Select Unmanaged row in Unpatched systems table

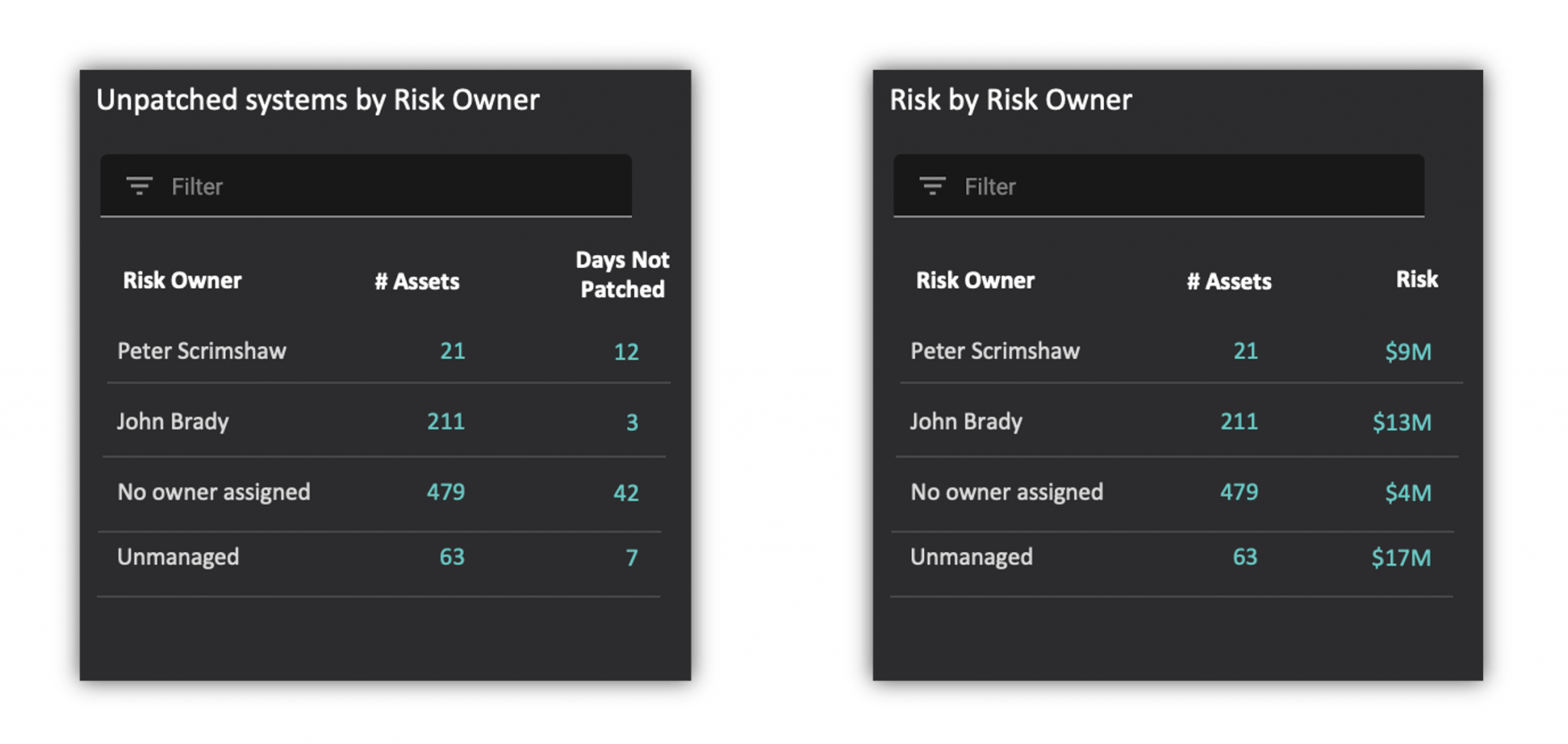click(x=178, y=556)
